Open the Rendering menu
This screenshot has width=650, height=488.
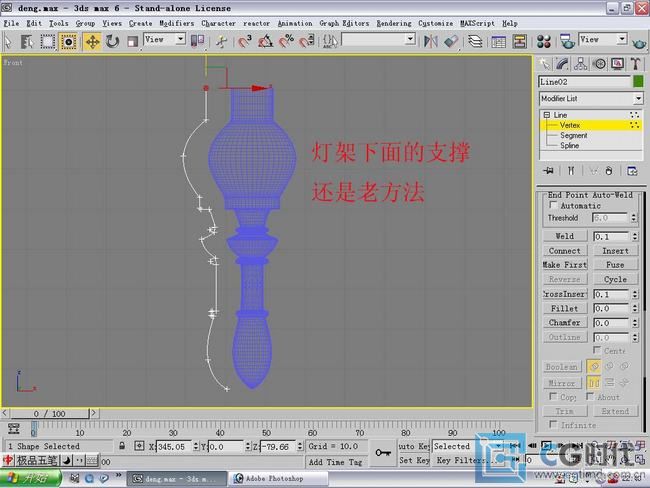coord(395,23)
